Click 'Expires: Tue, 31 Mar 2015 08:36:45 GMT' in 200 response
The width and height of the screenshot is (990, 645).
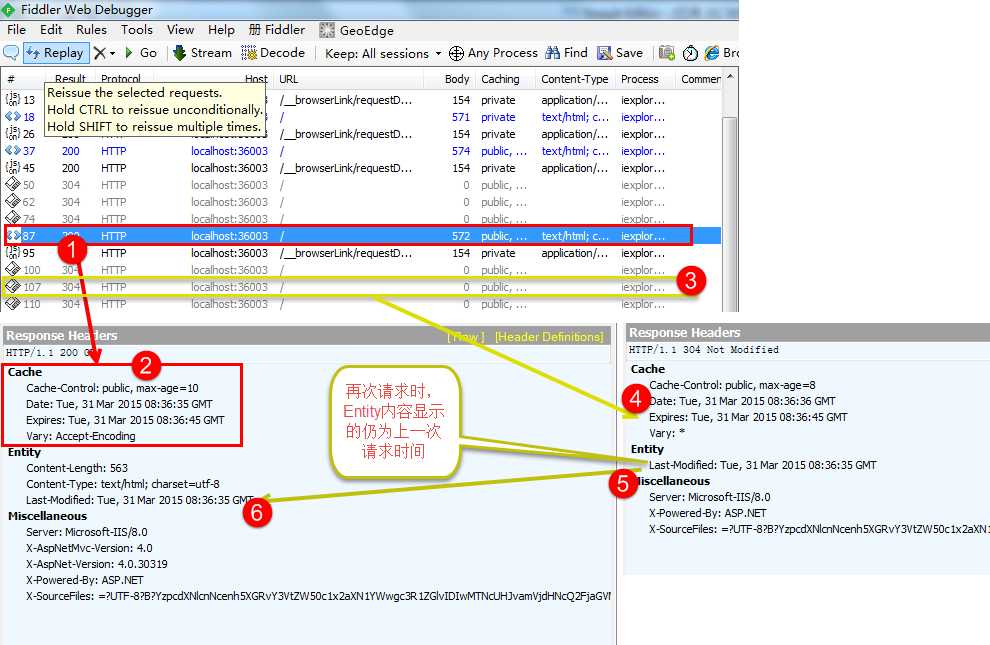125,420
